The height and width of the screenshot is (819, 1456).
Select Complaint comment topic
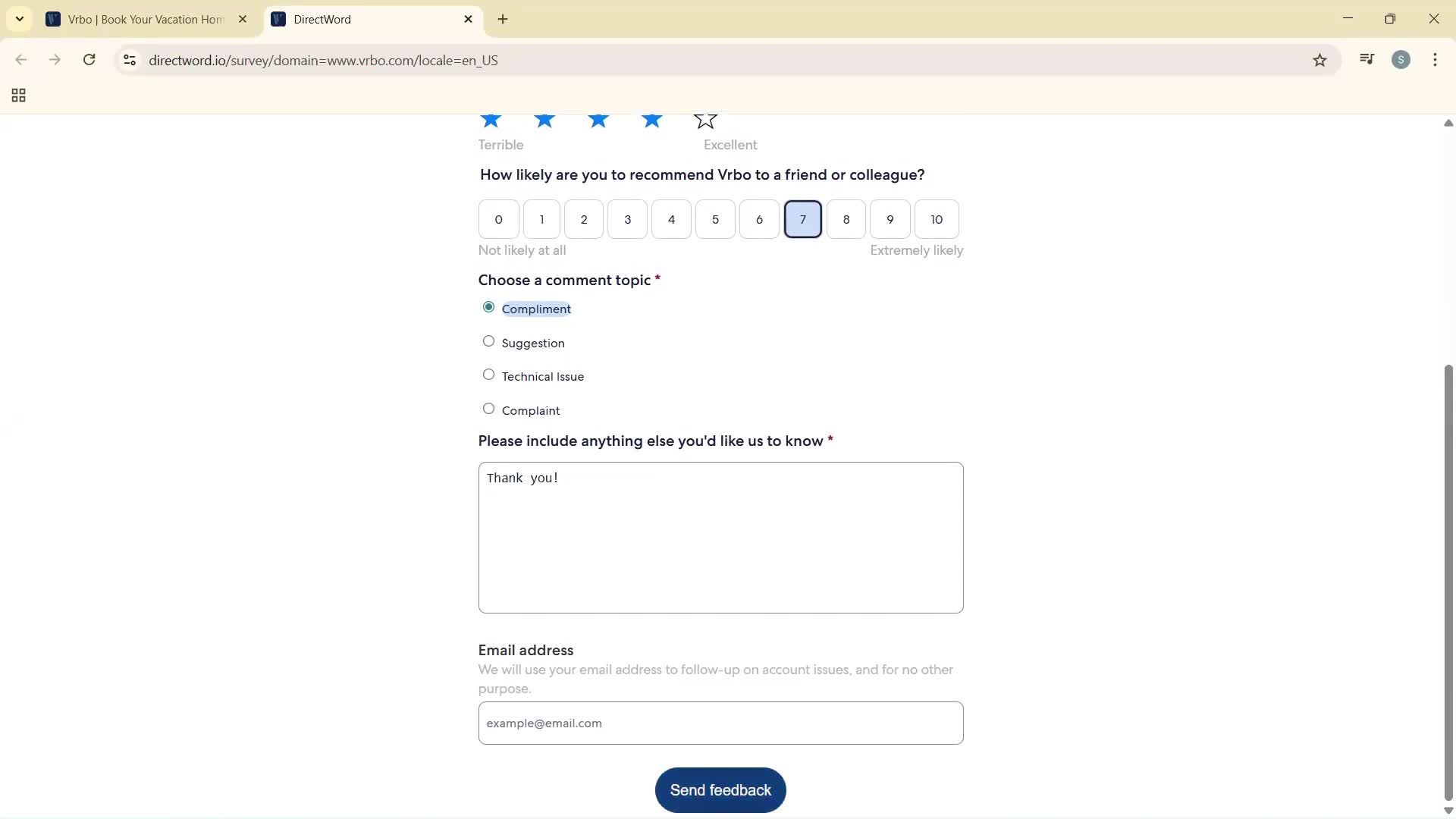tap(489, 408)
